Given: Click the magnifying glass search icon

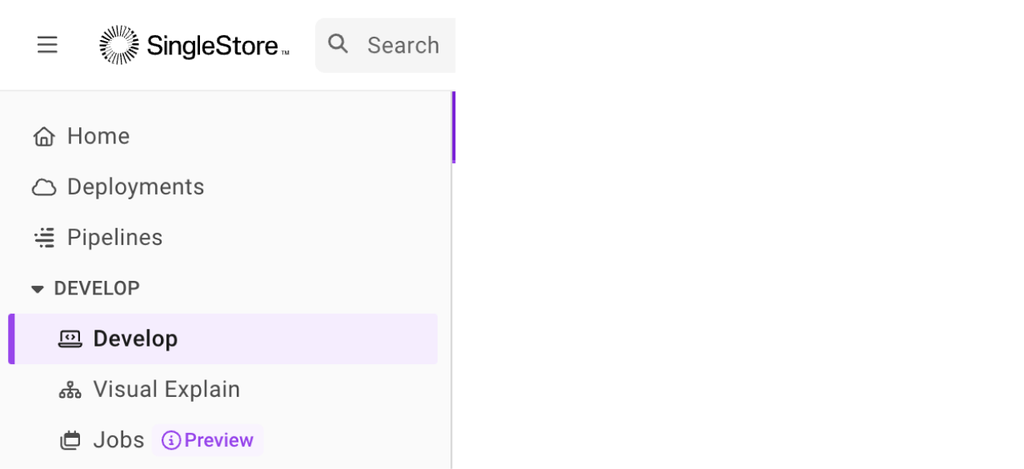Looking at the screenshot, I should (x=338, y=44).
